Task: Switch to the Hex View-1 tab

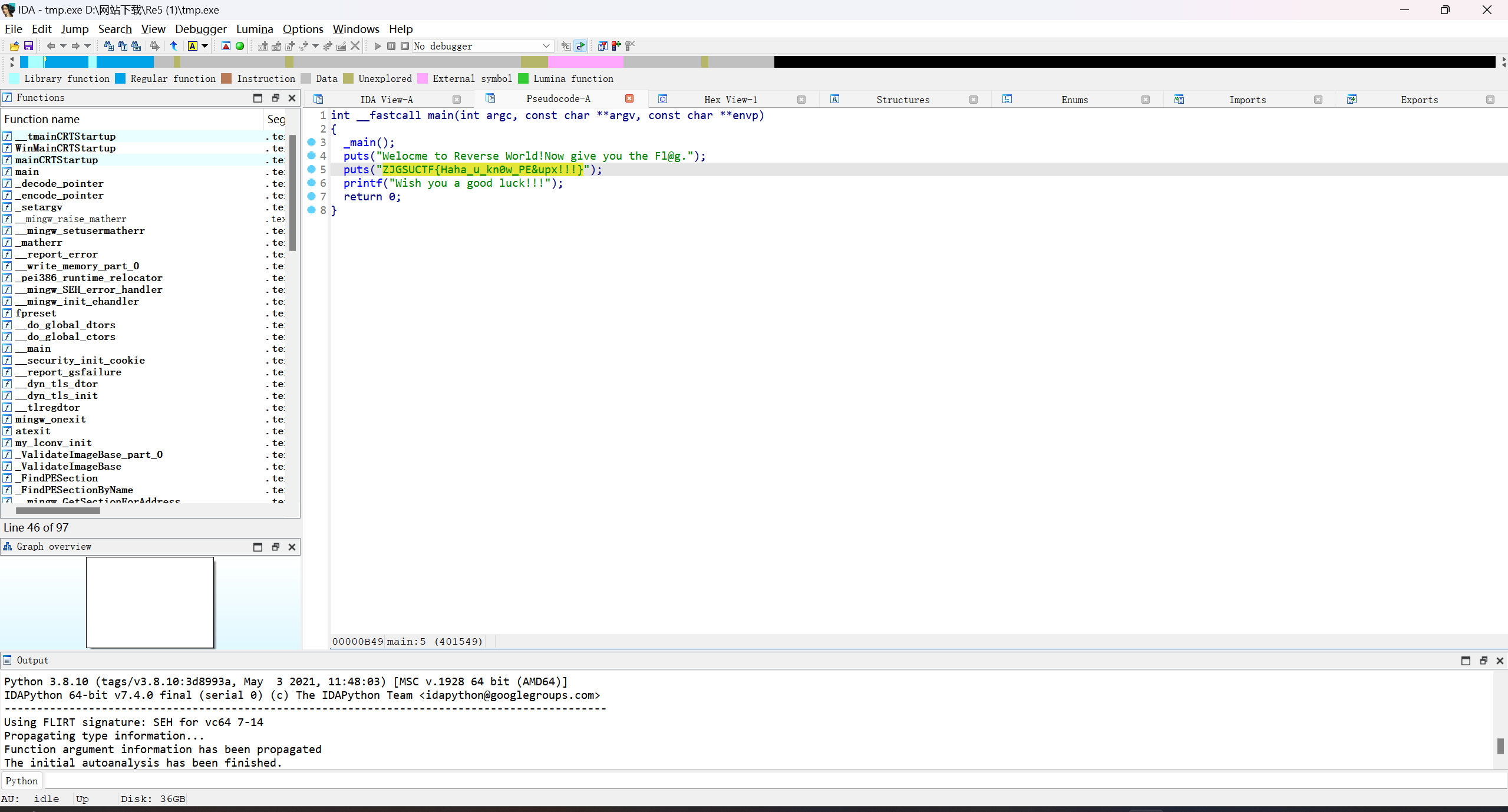Action: [730, 100]
